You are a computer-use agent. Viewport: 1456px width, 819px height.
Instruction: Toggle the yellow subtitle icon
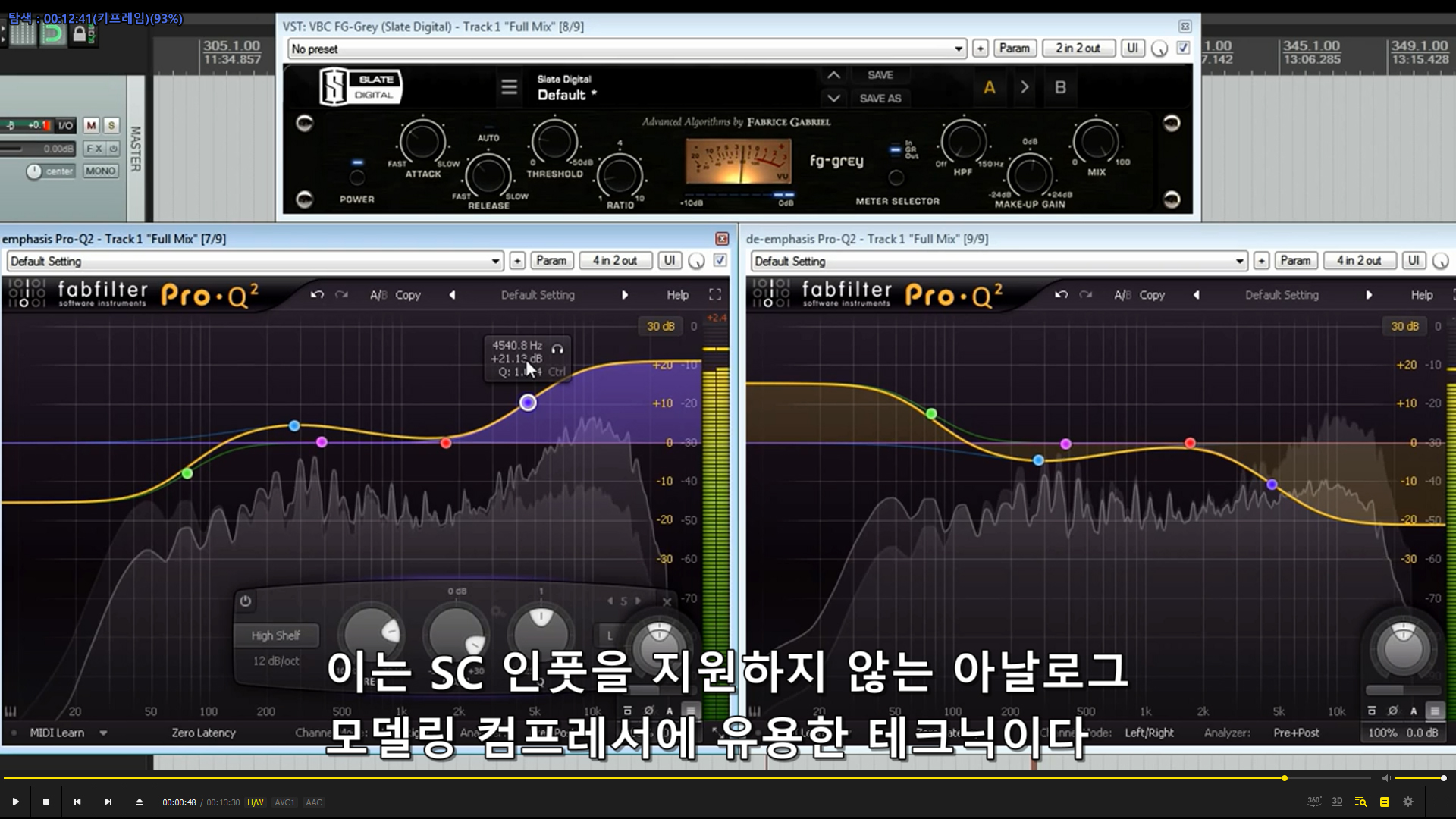(1385, 802)
